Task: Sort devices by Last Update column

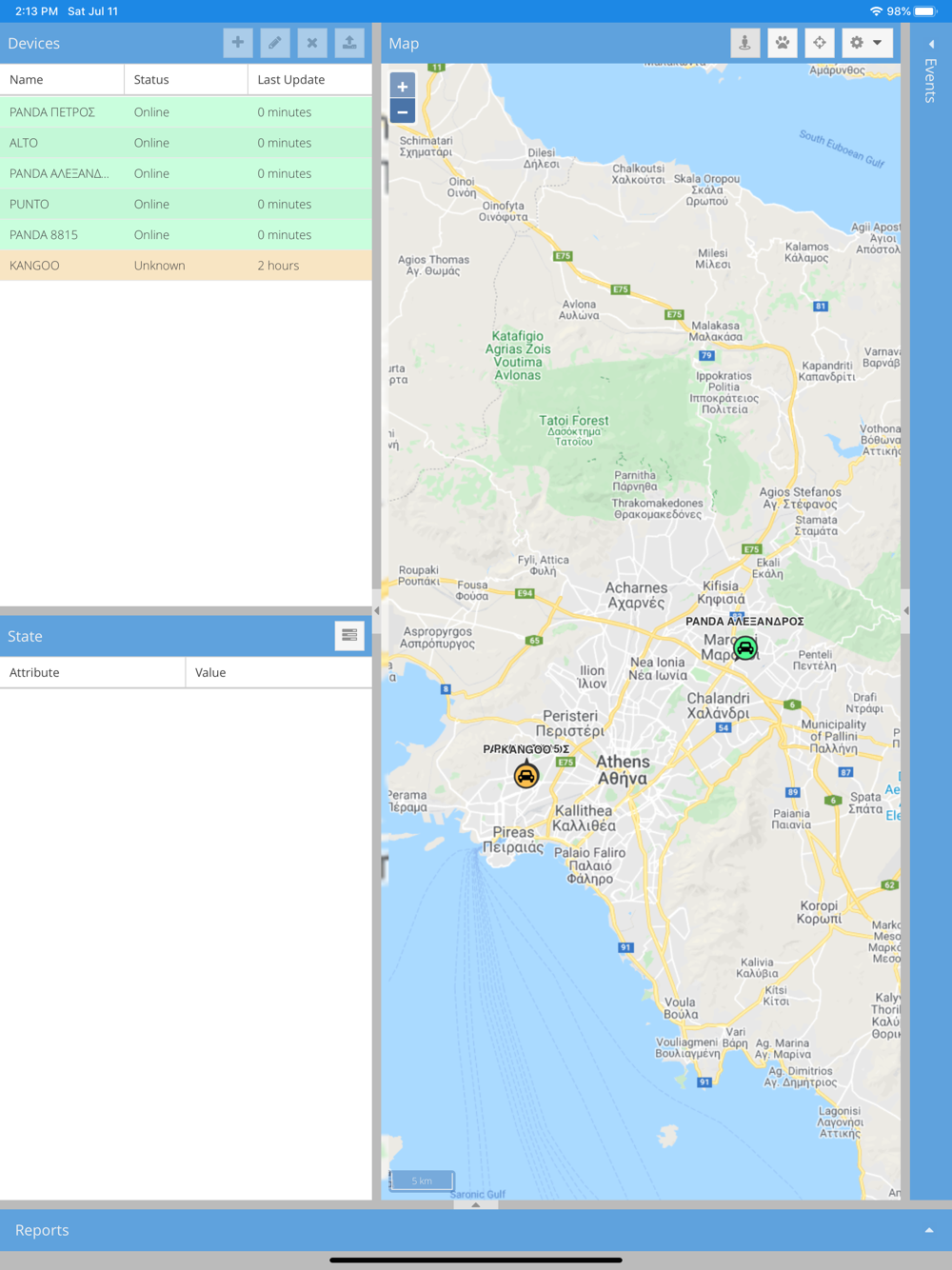Action: click(x=309, y=80)
